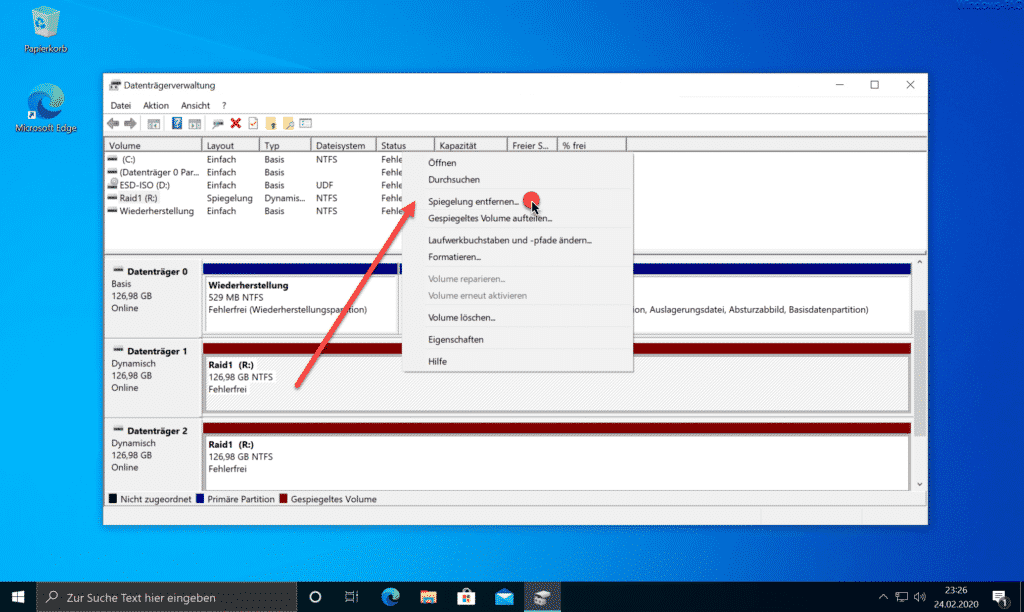The height and width of the screenshot is (612, 1024).
Task: Choose Öffnen in the context menu
Action: (x=518, y=163)
